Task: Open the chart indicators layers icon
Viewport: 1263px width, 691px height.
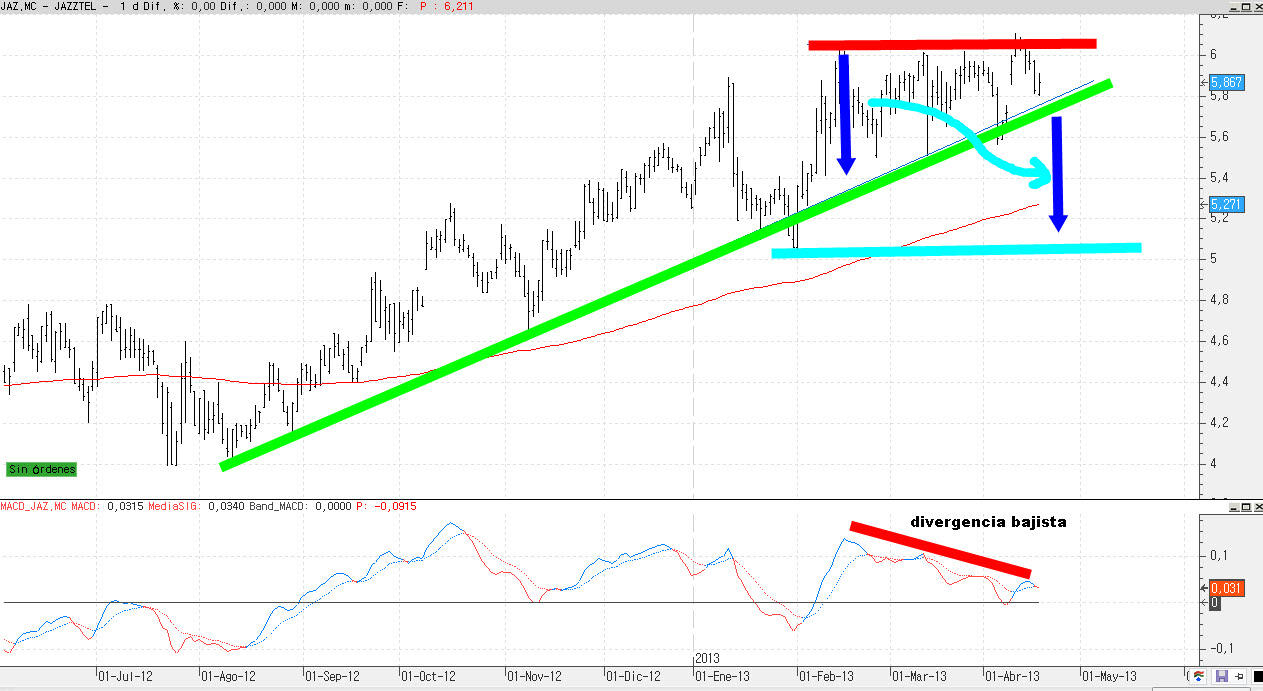Action: 1198,677
